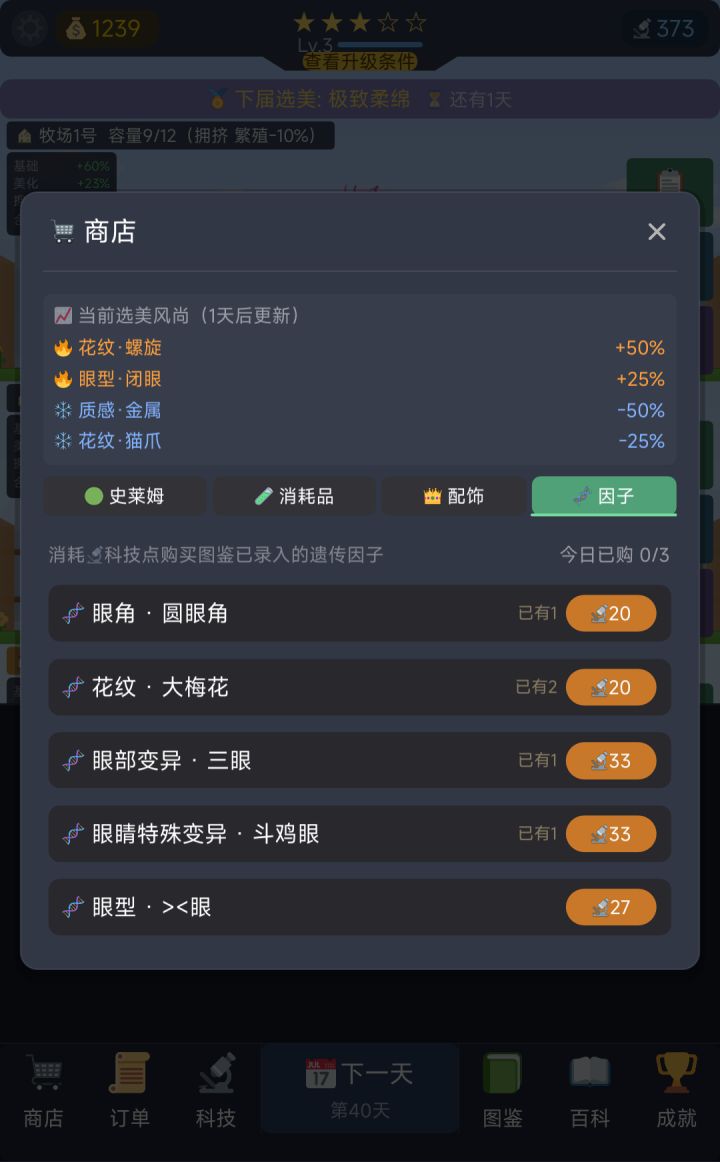Click the gold coin money counter
720x1162 pixels.
click(105, 29)
